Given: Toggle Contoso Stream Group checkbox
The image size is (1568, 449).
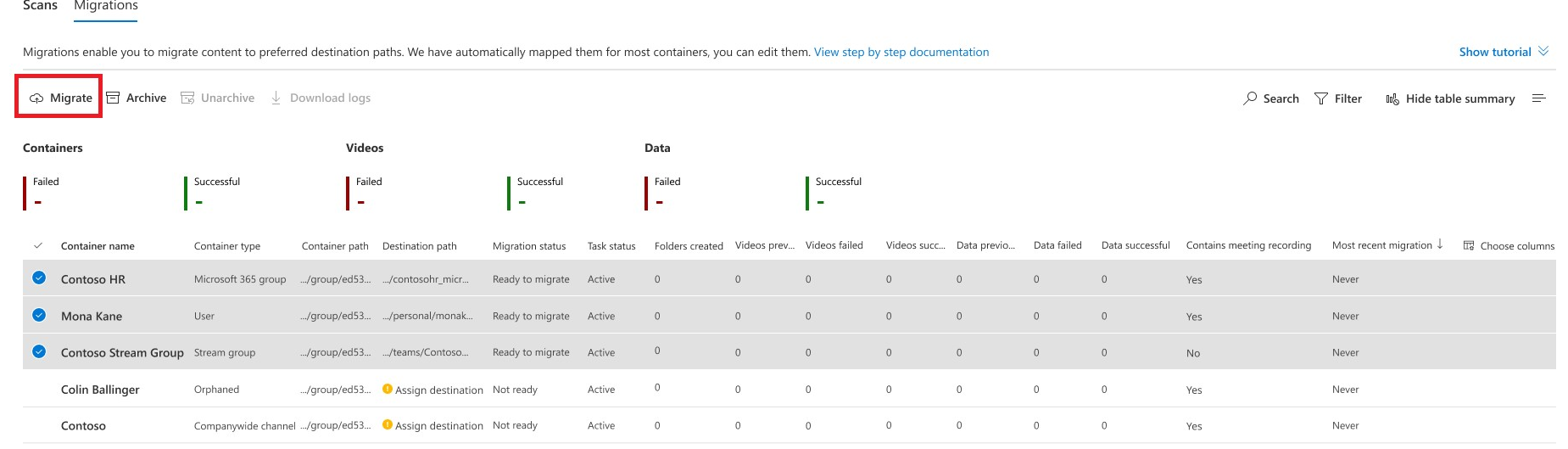Looking at the screenshot, I should pyautogui.click(x=39, y=351).
